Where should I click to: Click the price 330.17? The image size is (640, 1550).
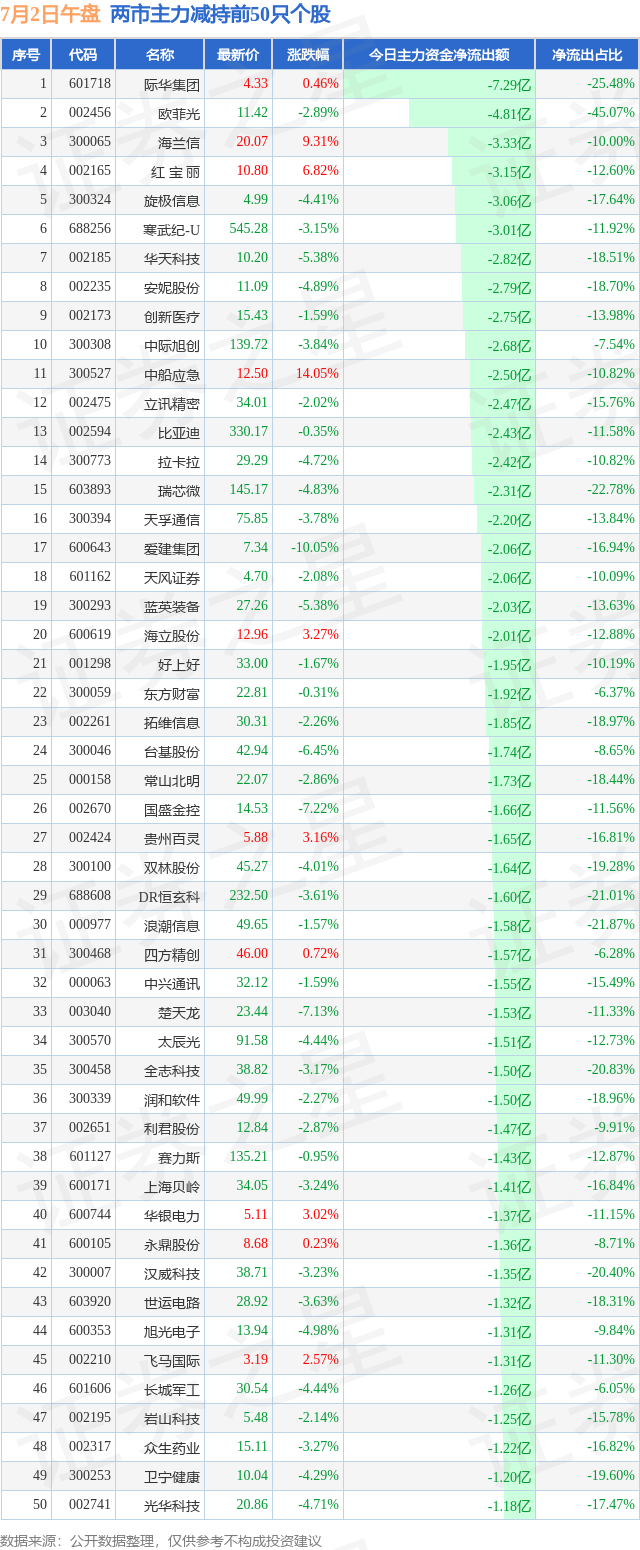pyautogui.click(x=249, y=432)
